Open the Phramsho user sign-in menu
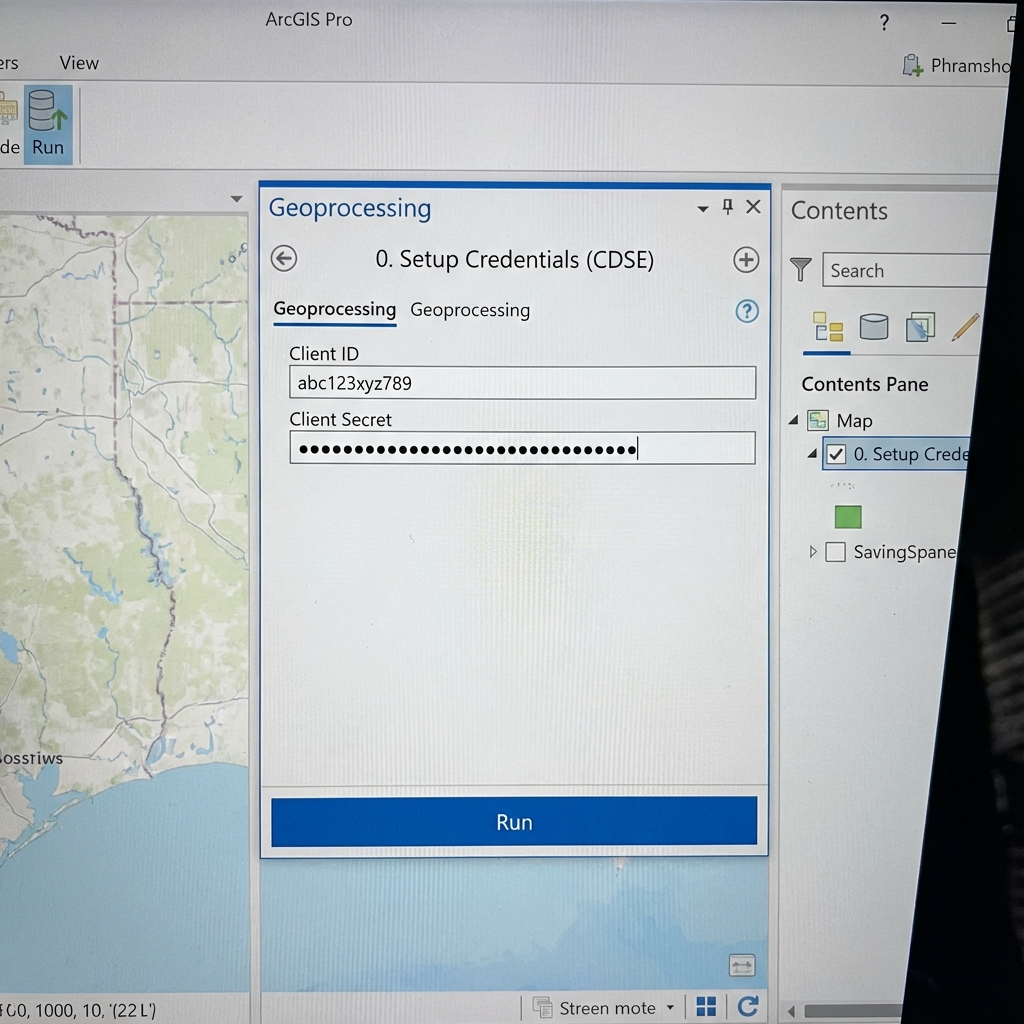This screenshot has height=1024, width=1024. click(x=957, y=65)
